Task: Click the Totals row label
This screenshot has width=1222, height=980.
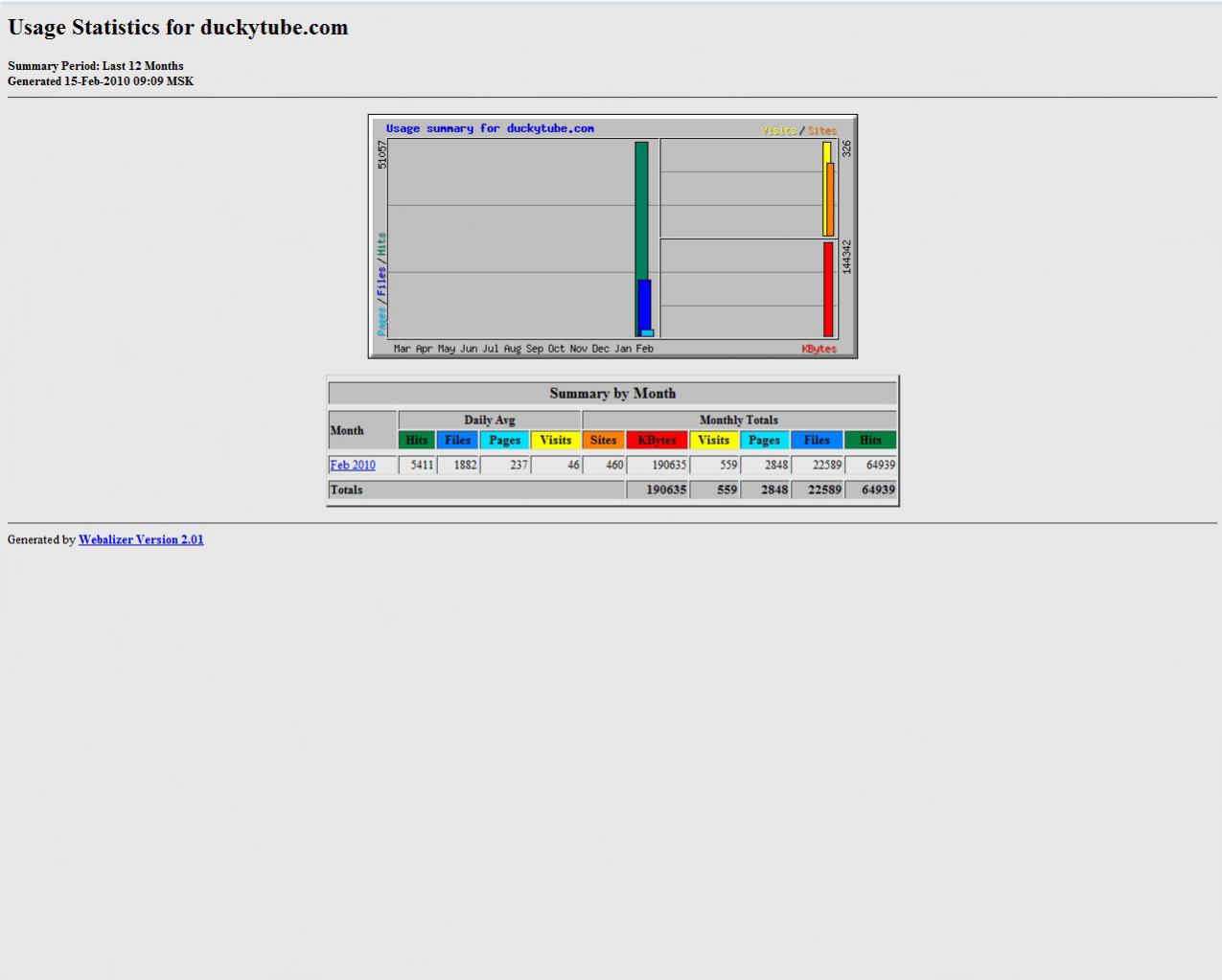Action: 347,490
